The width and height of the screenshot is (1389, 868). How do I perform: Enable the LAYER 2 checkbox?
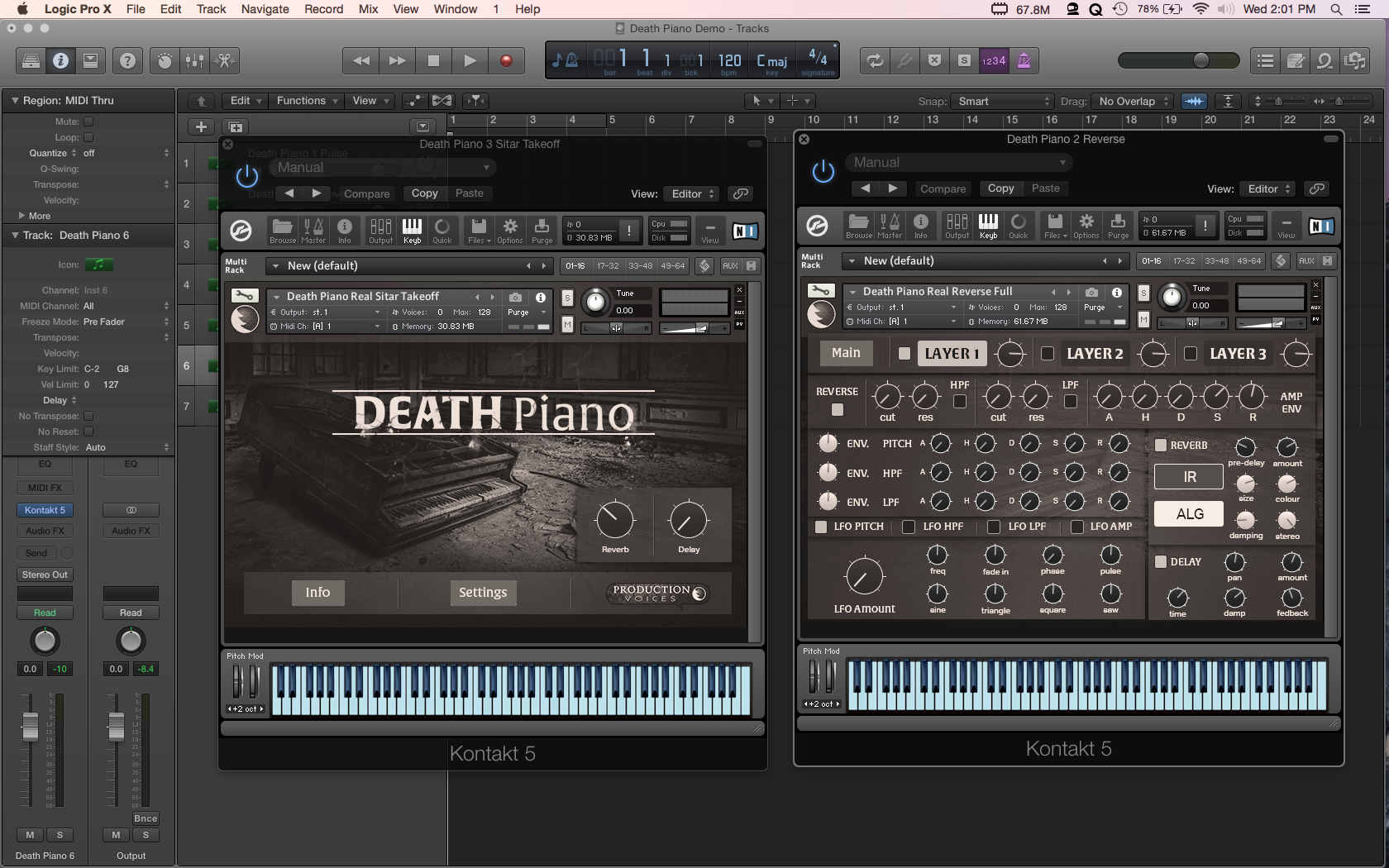[1048, 353]
